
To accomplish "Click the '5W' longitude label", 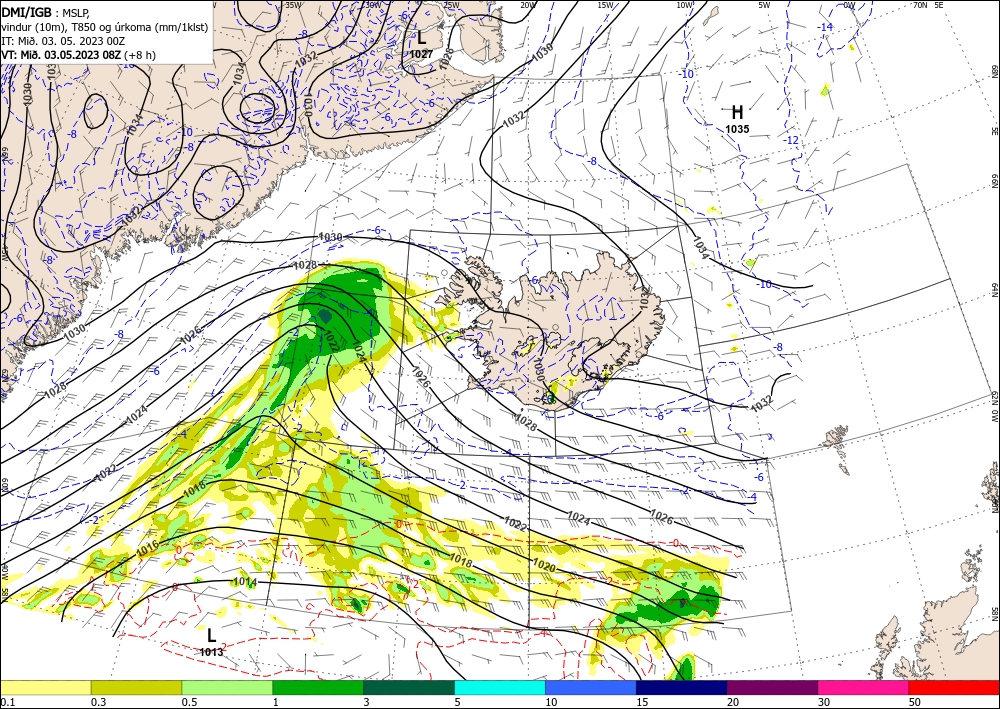I will (765, 5).
